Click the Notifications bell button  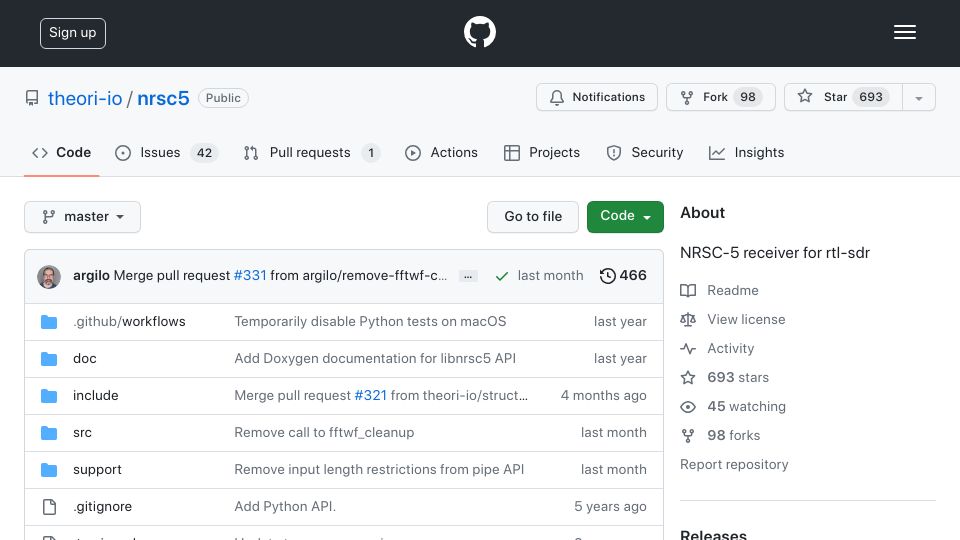(x=597, y=97)
